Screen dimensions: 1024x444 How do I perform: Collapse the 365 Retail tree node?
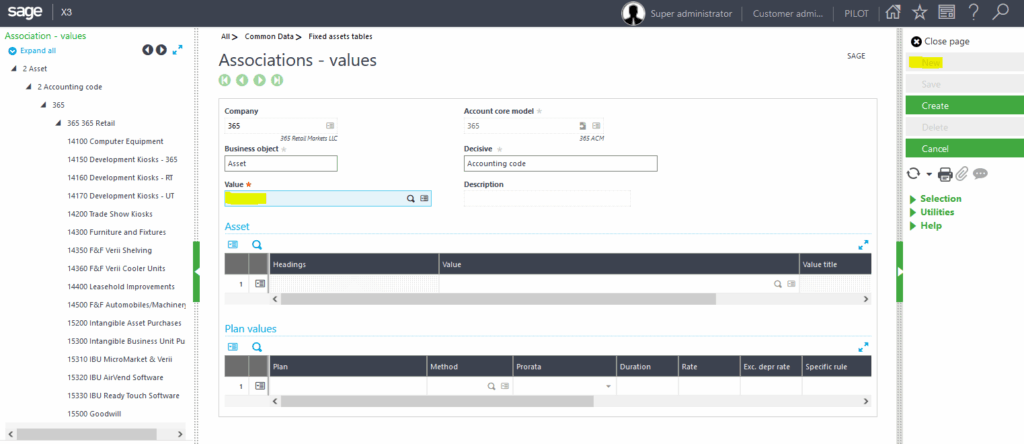click(x=58, y=123)
